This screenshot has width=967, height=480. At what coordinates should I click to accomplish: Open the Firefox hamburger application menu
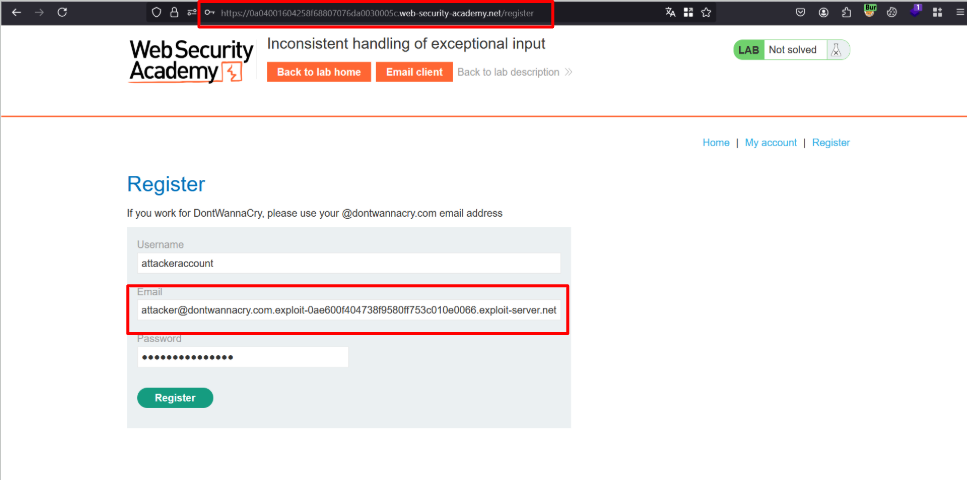(958, 12)
